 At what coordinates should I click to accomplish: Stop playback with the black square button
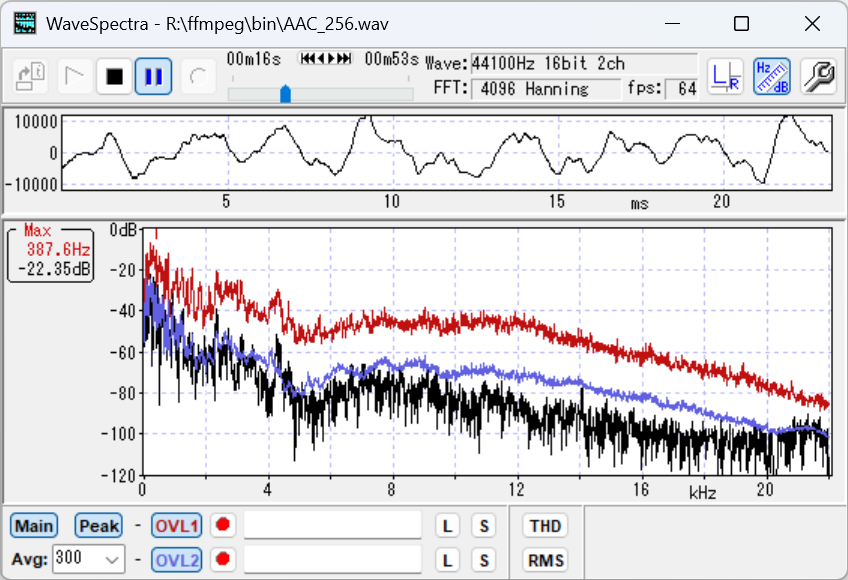pyautogui.click(x=114, y=76)
